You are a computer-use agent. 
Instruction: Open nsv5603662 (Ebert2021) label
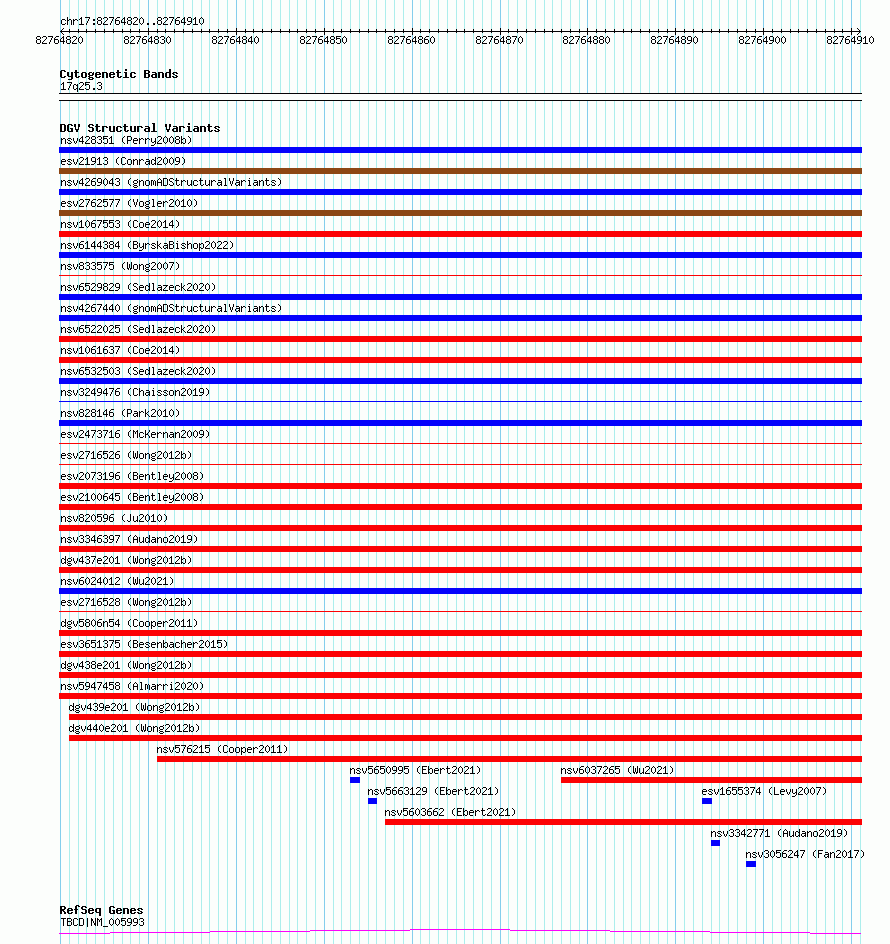click(x=450, y=812)
